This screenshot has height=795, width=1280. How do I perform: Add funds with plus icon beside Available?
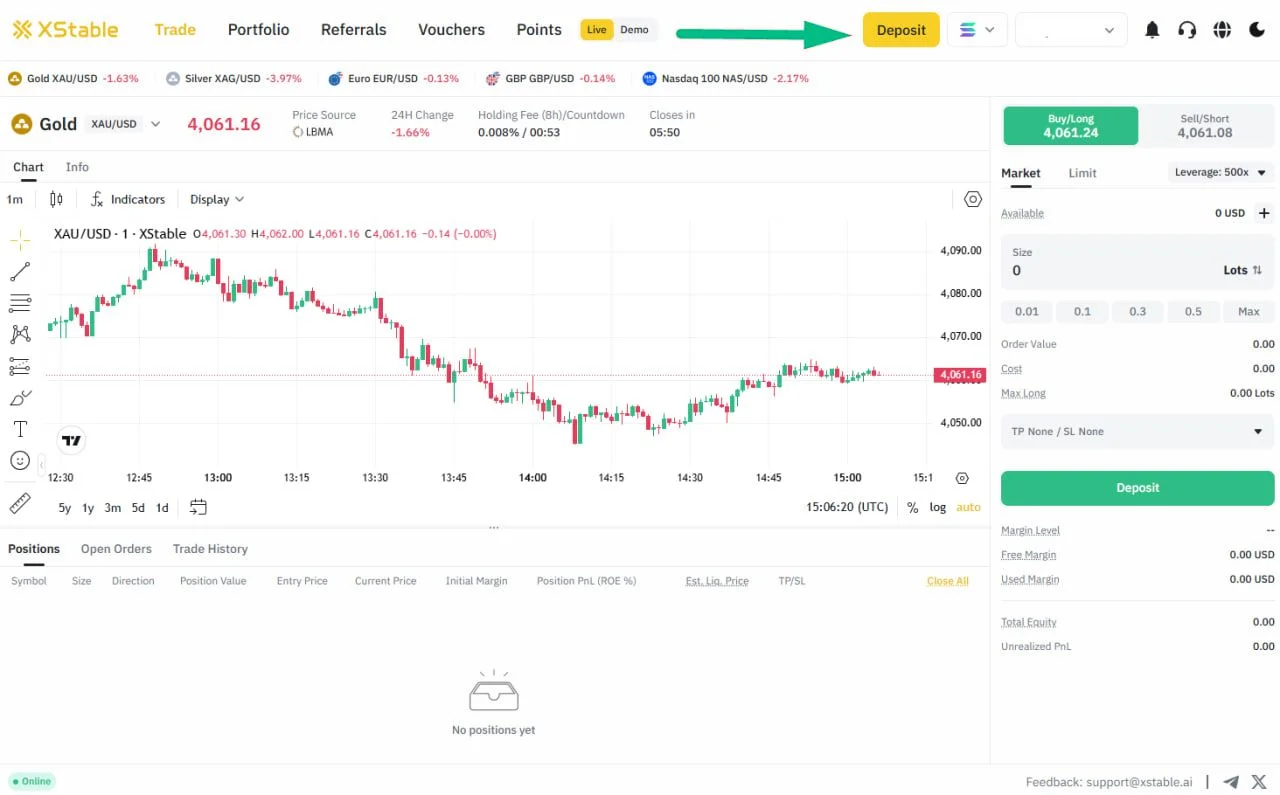tap(1264, 213)
